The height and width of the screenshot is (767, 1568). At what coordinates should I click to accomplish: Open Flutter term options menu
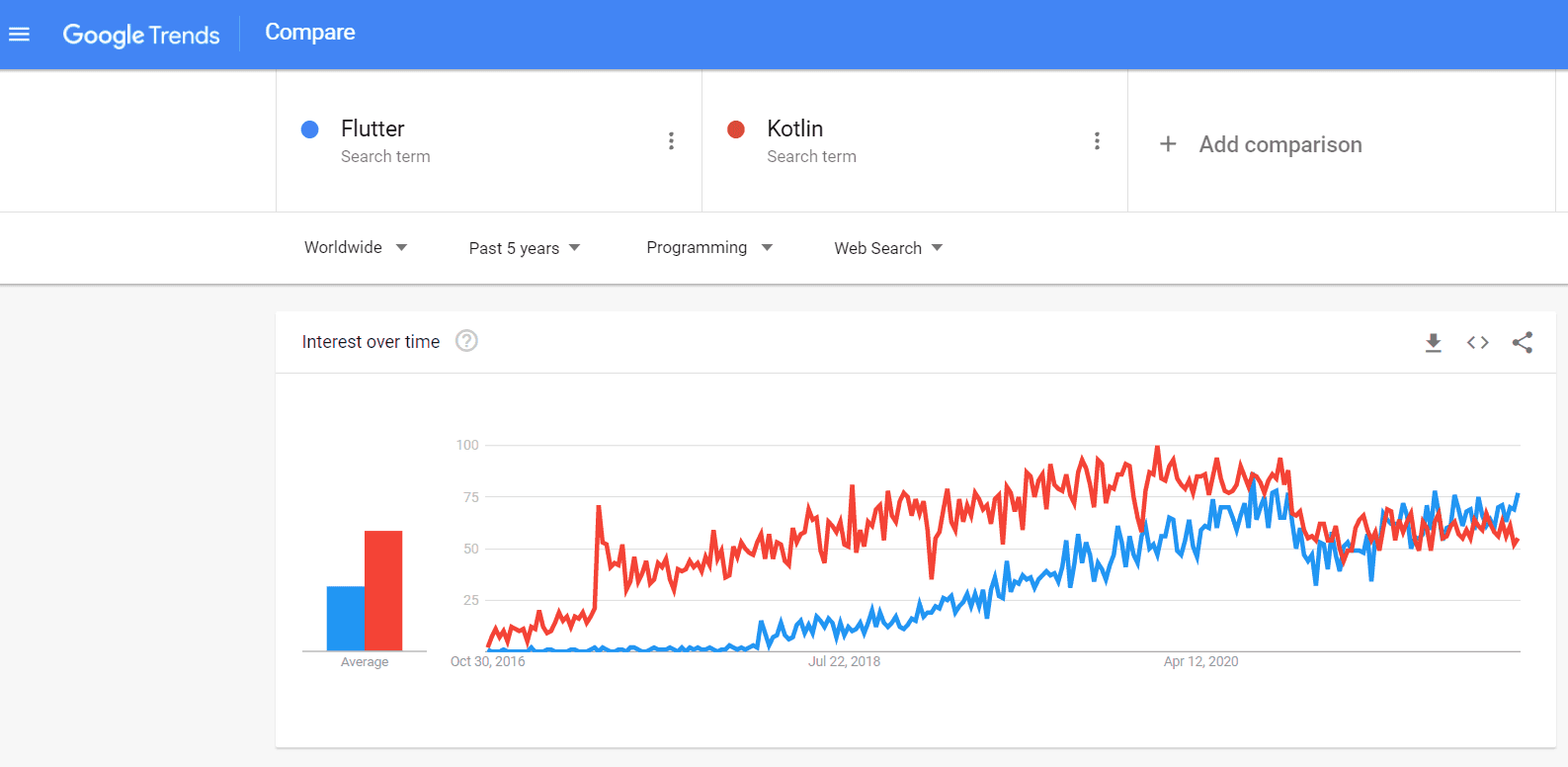671,141
